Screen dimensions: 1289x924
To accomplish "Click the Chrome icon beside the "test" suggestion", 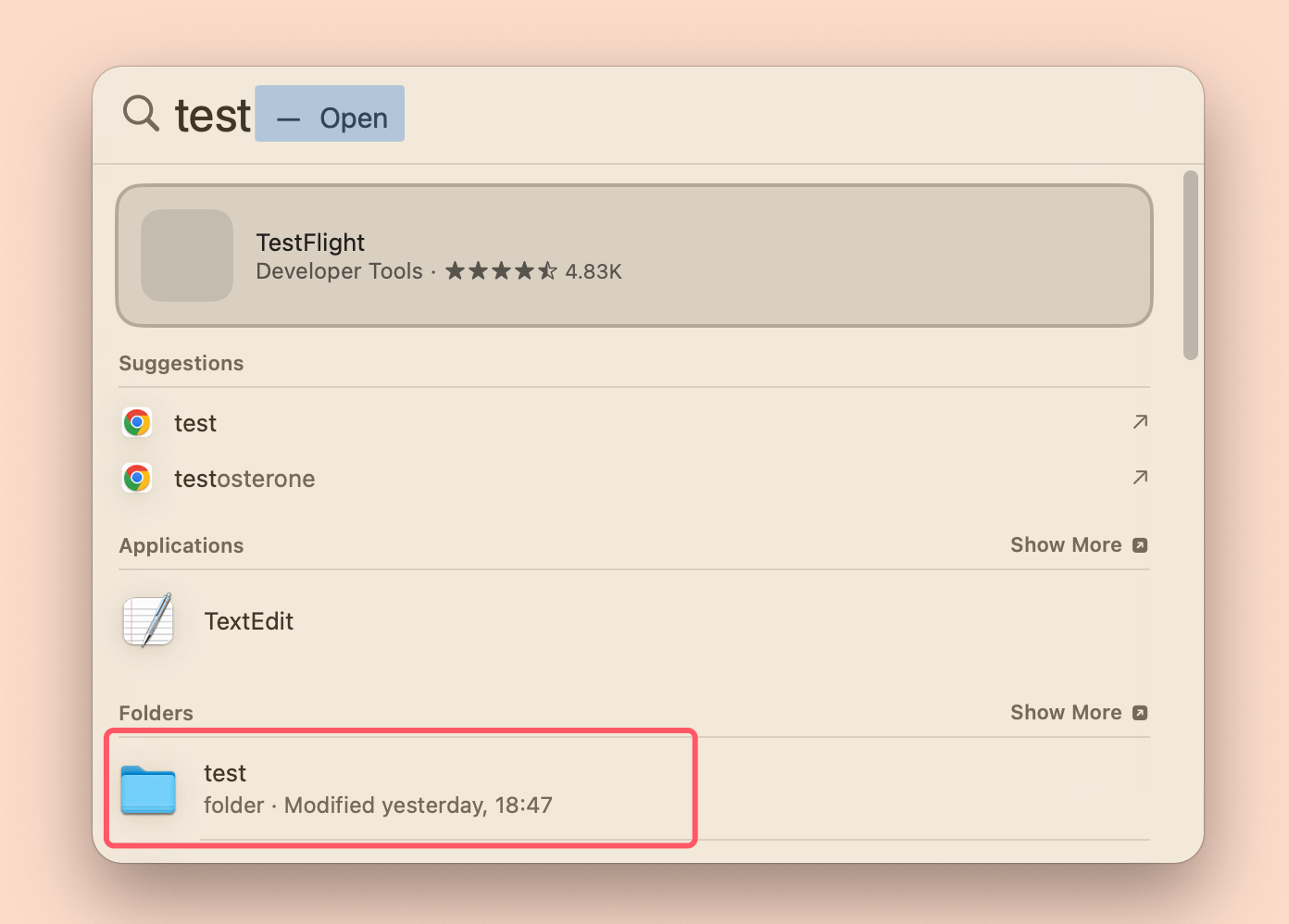I will tap(137, 423).
